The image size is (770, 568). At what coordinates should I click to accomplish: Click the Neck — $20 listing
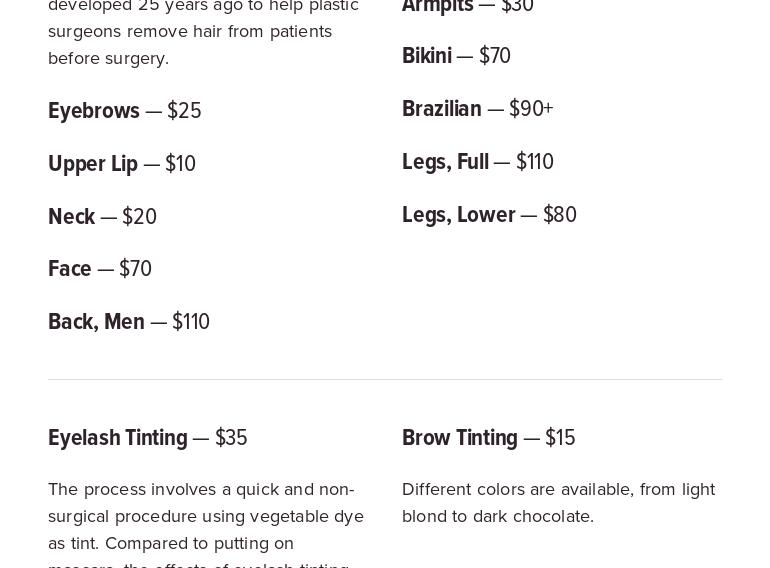pyautogui.click(x=102, y=216)
